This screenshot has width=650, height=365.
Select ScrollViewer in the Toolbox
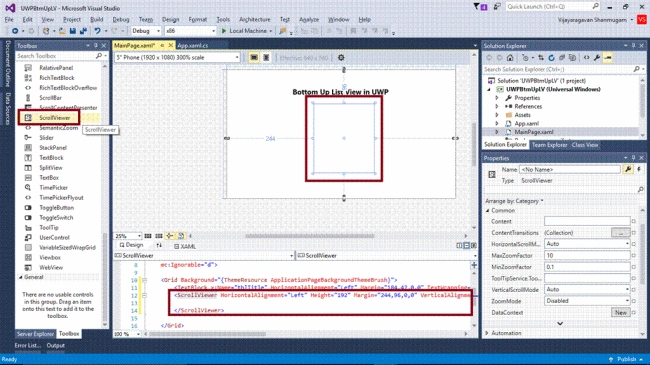click(55, 118)
